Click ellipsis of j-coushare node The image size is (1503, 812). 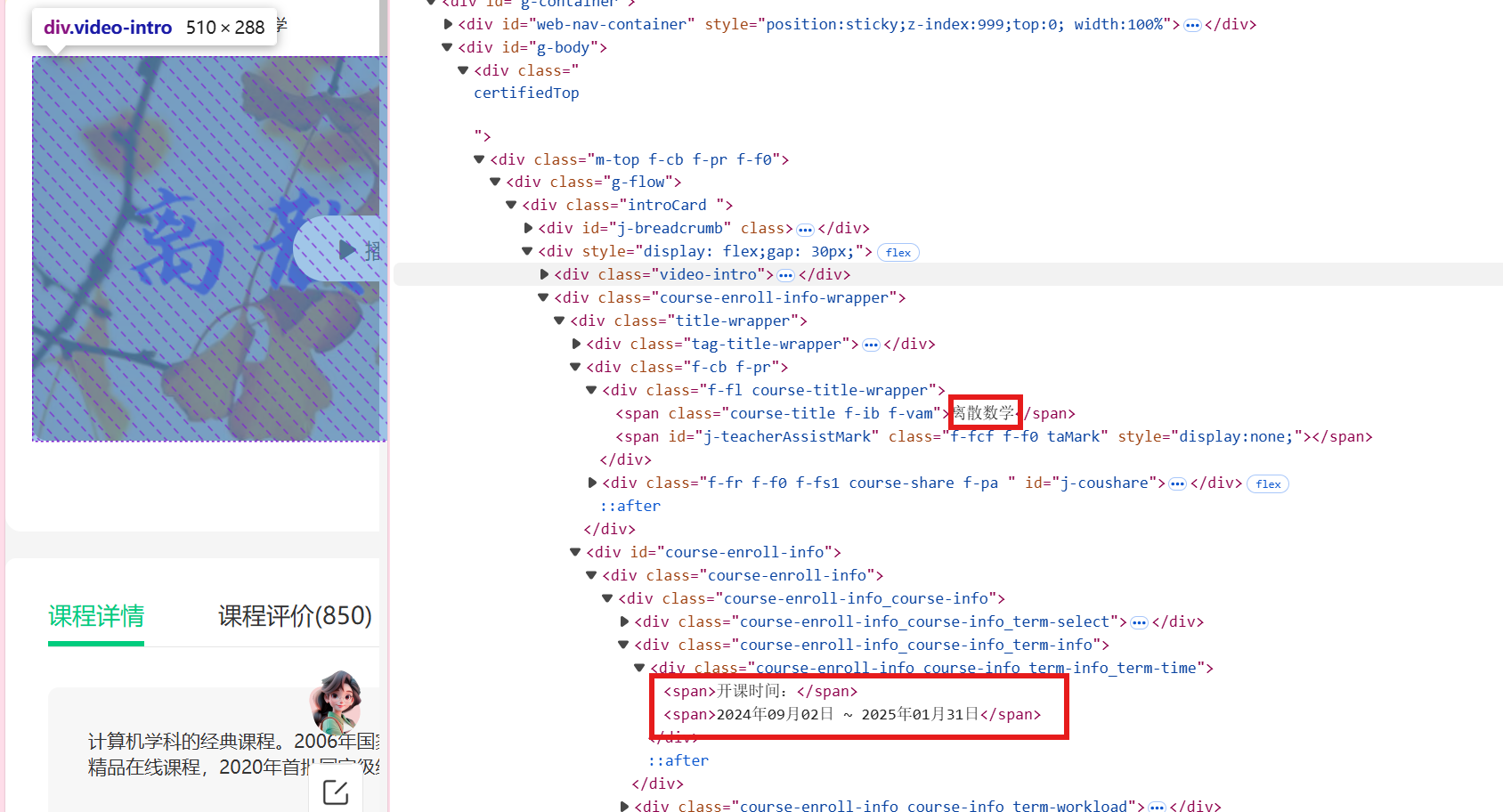[1177, 484]
